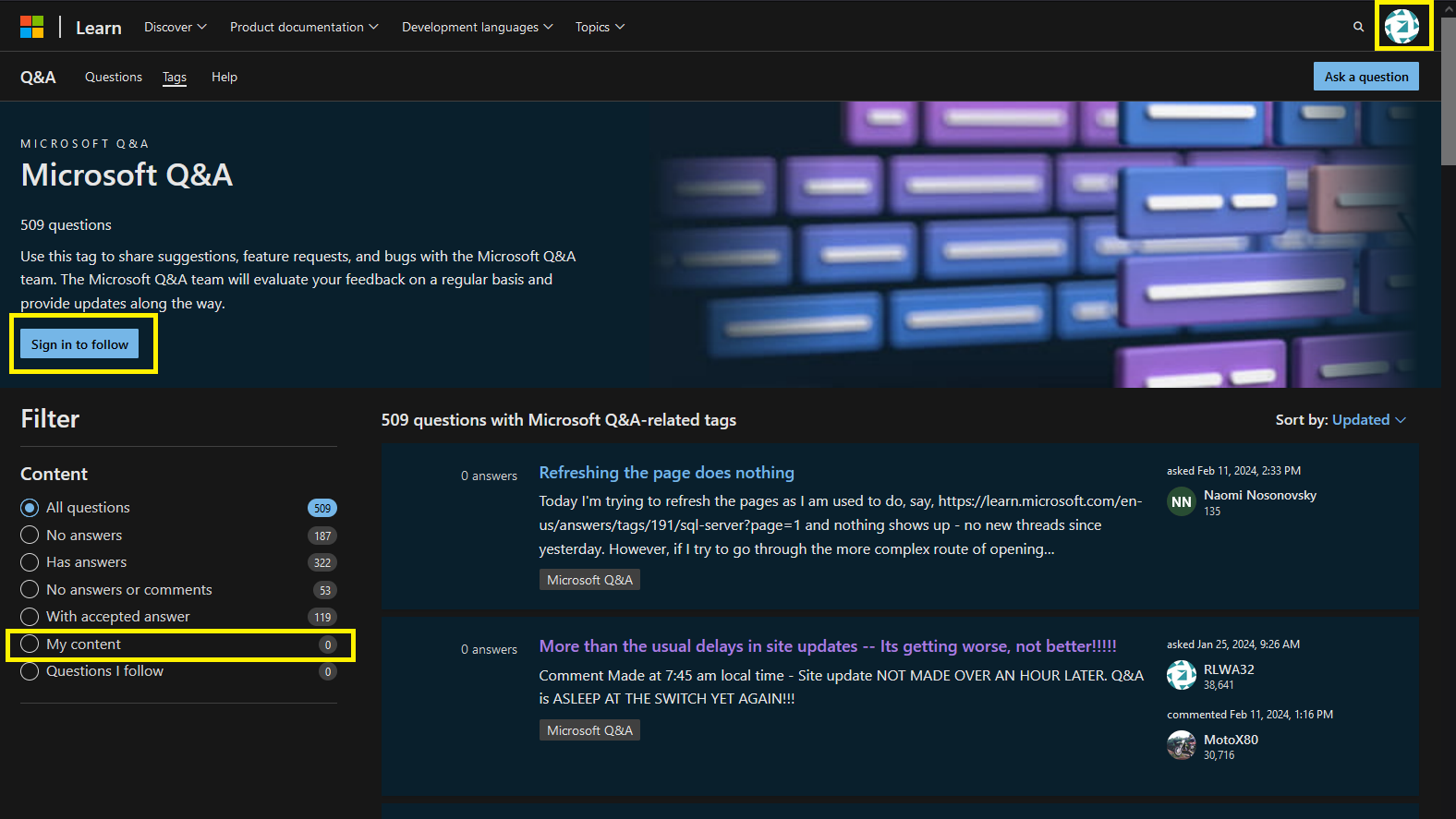The image size is (1456, 819).
Task: Click Microsoft Q&A tag under delays question
Action: (589, 730)
